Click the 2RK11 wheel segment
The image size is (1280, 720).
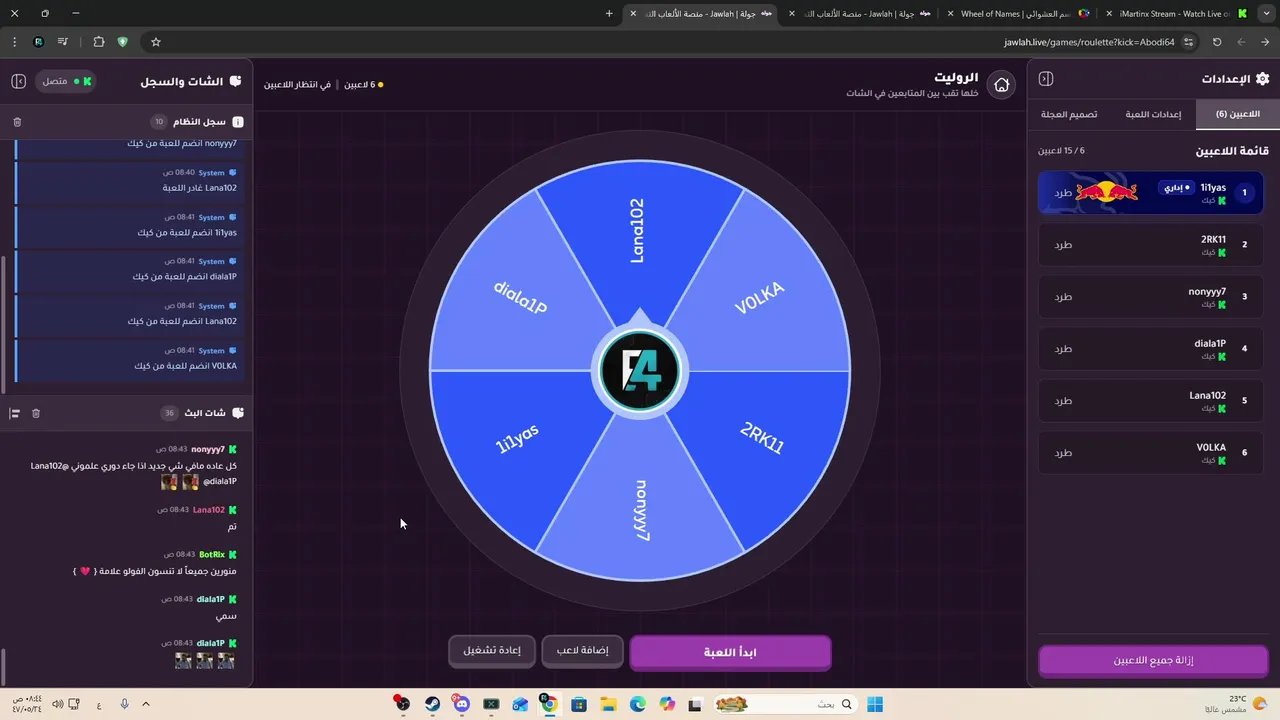pyautogui.click(x=762, y=438)
